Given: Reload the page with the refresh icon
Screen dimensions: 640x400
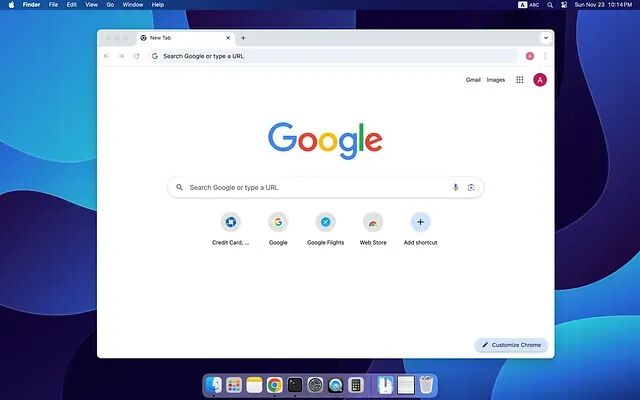Looking at the screenshot, I should pyautogui.click(x=136, y=56).
